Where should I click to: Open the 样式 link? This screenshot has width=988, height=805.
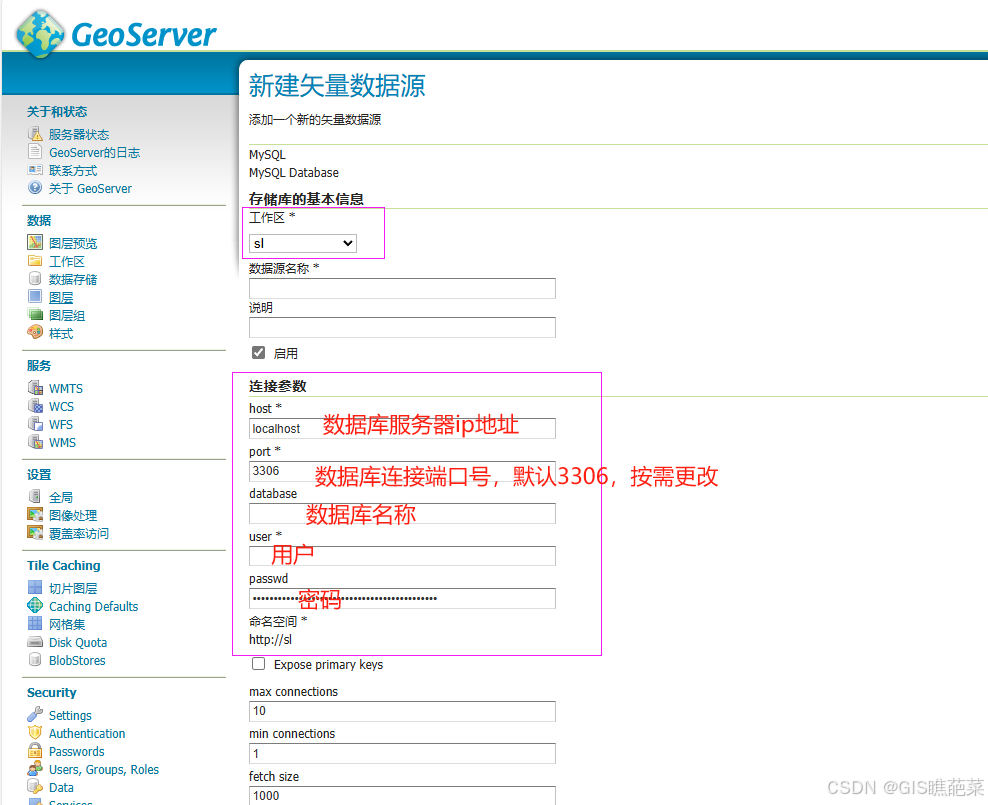pyautogui.click(x=61, y=333)
